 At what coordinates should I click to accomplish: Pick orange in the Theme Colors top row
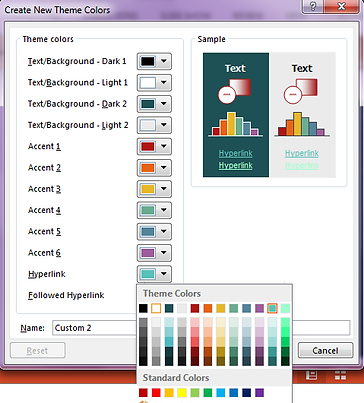coord(208,308)
